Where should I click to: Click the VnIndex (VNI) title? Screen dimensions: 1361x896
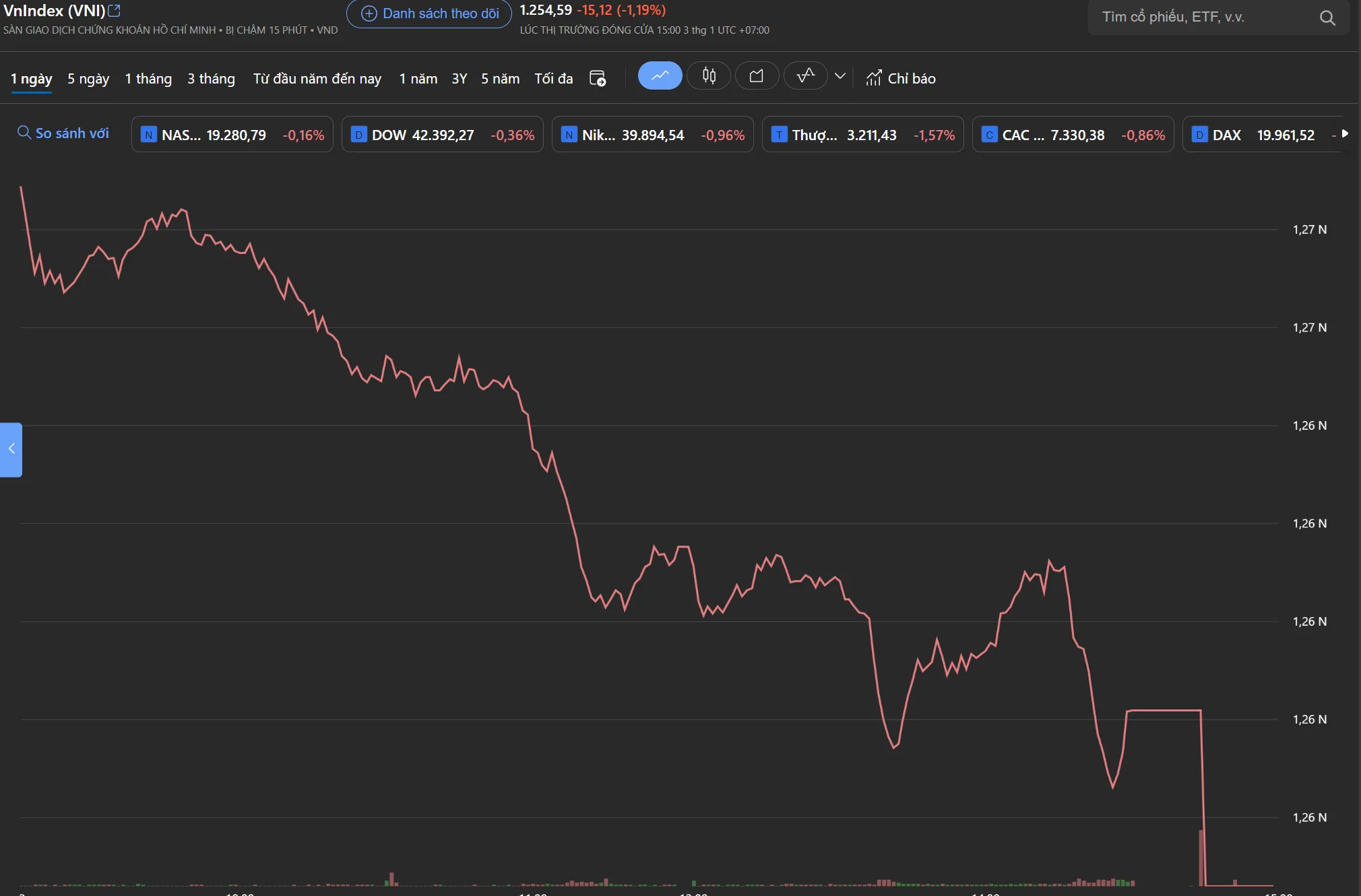(54, 11)
